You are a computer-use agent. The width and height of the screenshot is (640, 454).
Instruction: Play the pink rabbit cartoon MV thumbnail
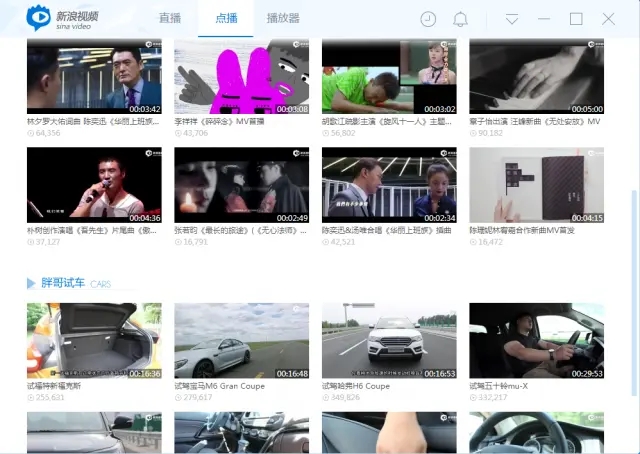coord(242,76)
